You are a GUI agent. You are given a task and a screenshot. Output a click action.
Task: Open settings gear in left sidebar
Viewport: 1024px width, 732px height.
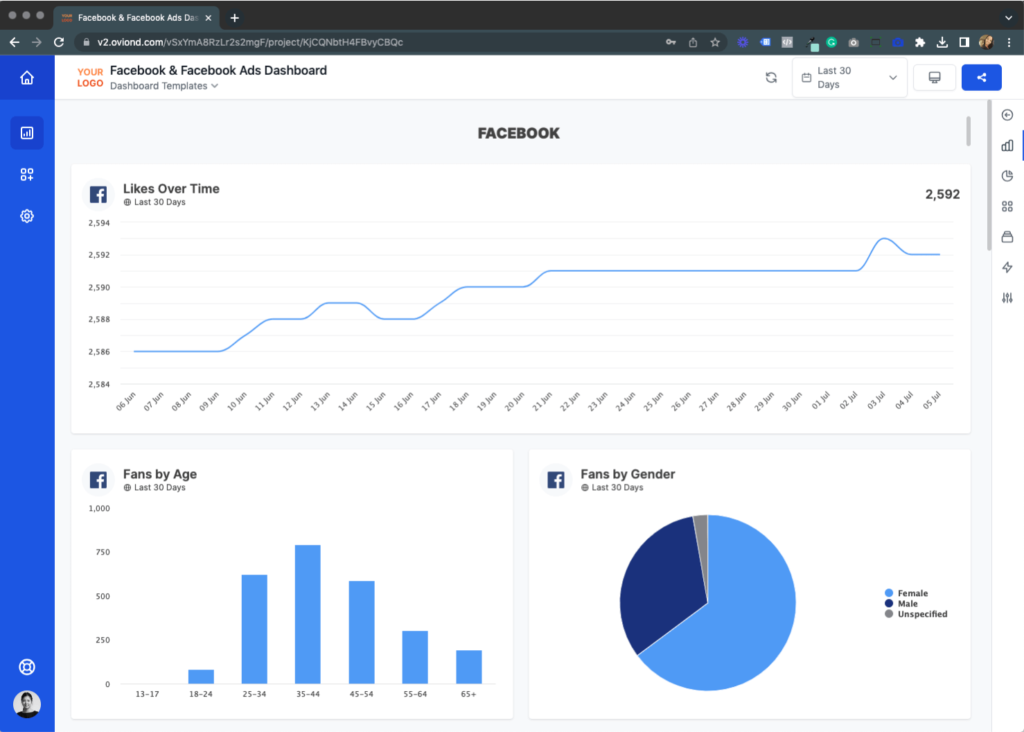pyautogui.click(x=27, y=216)
